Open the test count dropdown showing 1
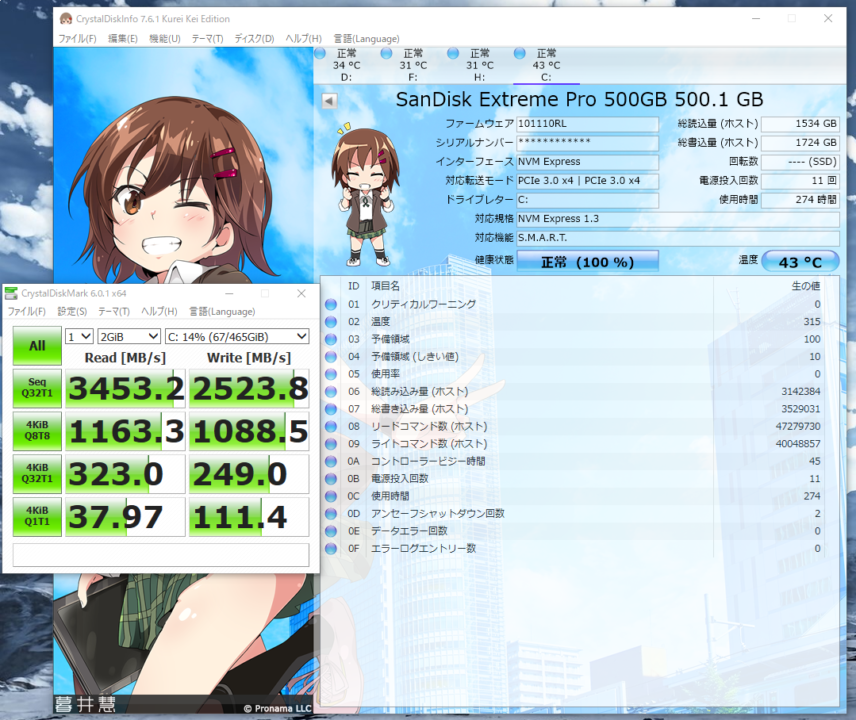The height and width of the screenshot is (720, 856). pos(79,336)
